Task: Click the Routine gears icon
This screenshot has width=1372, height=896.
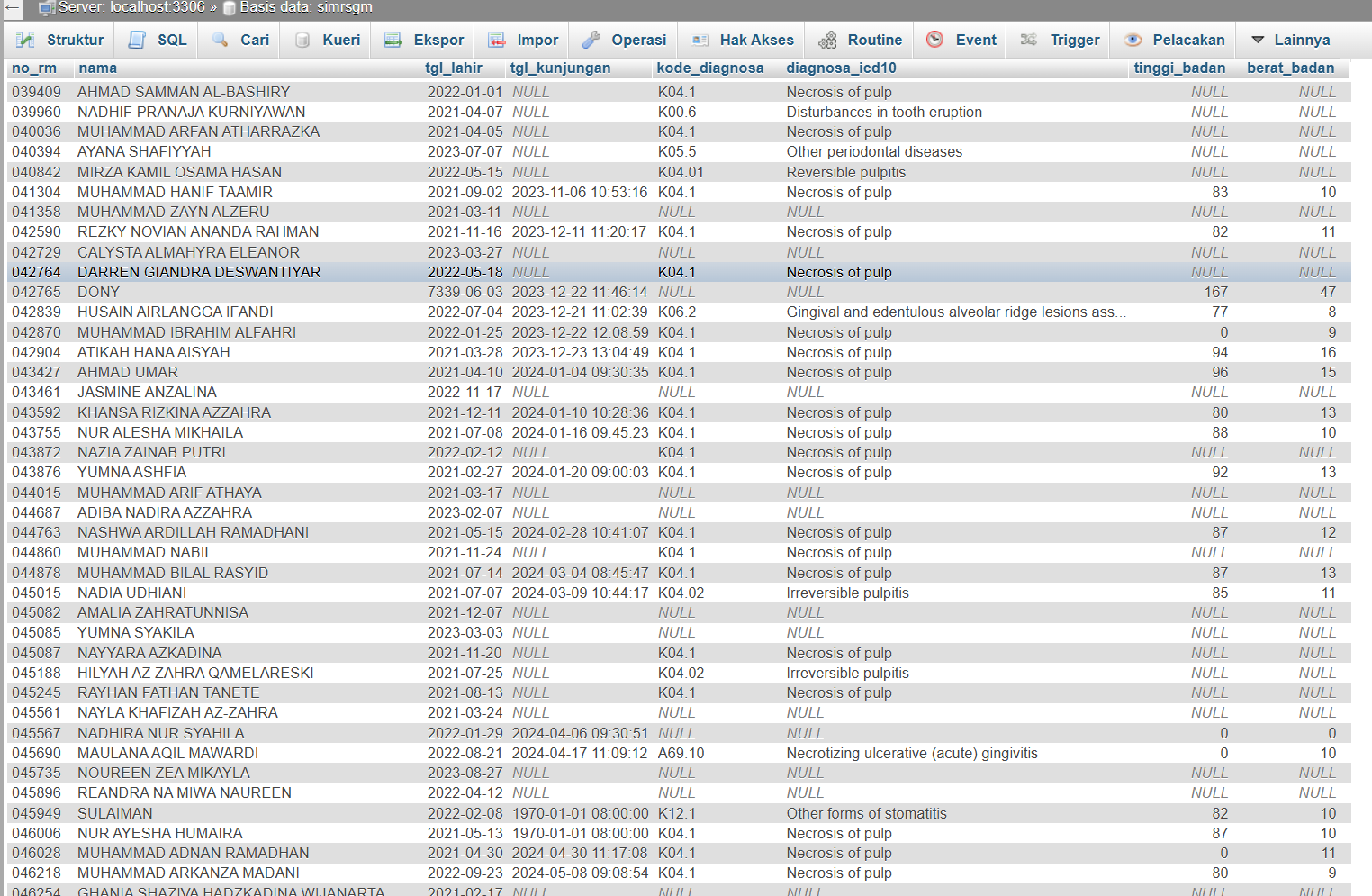Action: click(826, 40)
